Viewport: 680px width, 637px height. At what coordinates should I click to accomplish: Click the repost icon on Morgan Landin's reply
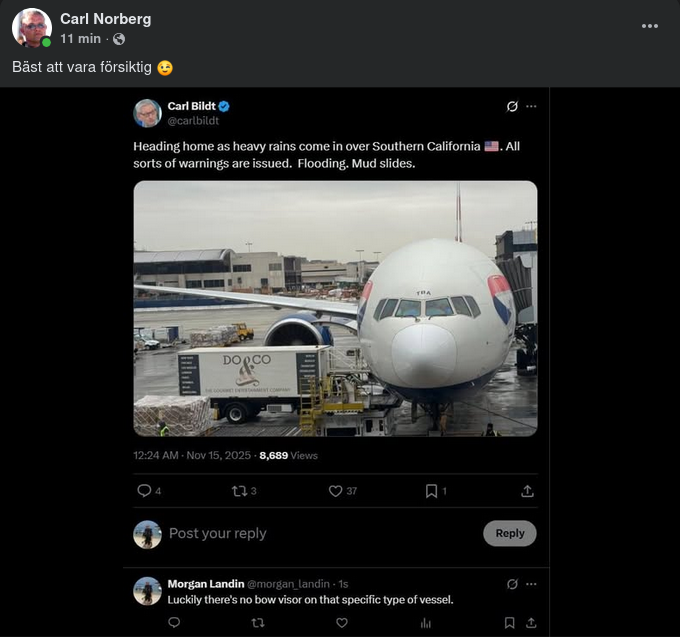pyautogui.click(x=258, y=623)
